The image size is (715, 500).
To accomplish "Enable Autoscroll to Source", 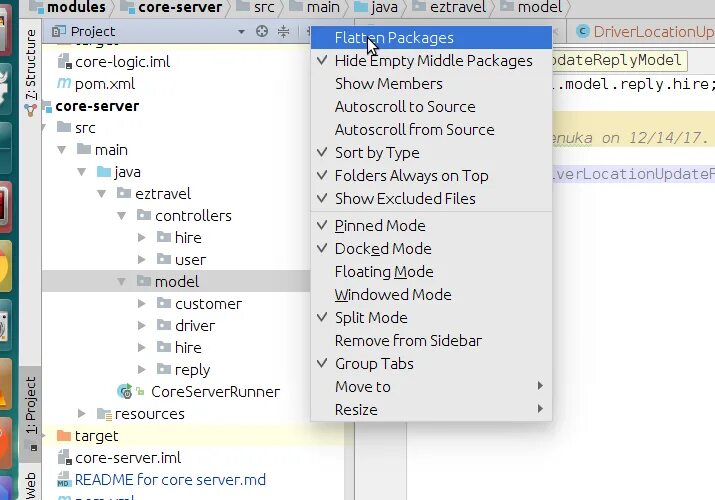I will (431, 106).
